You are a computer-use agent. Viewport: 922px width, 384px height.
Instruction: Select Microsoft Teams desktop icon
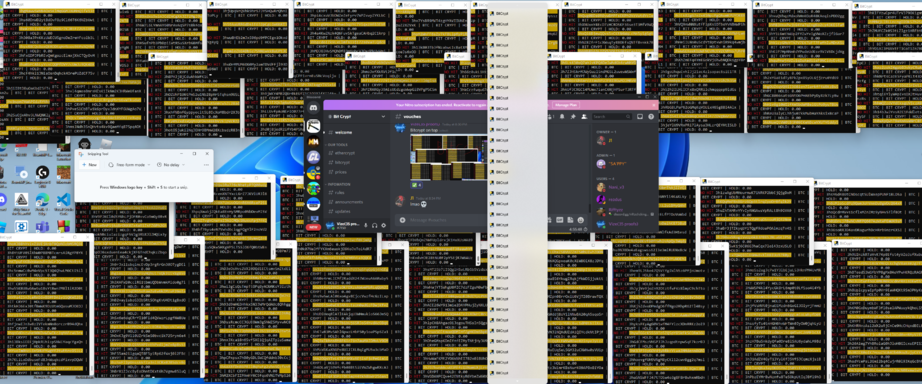[42, 226]
